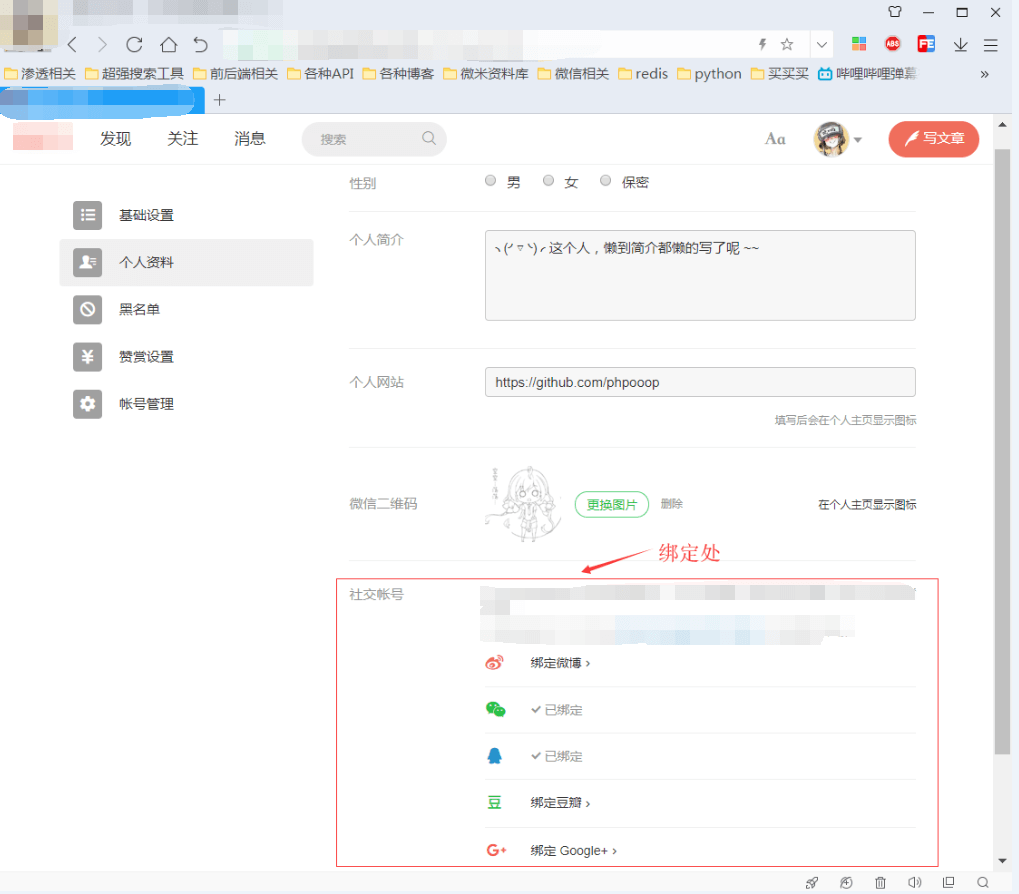Open the colorful grid extension icon
Image resolution: width=1019 pixels, height=894 pixels.
pos(859,44)
